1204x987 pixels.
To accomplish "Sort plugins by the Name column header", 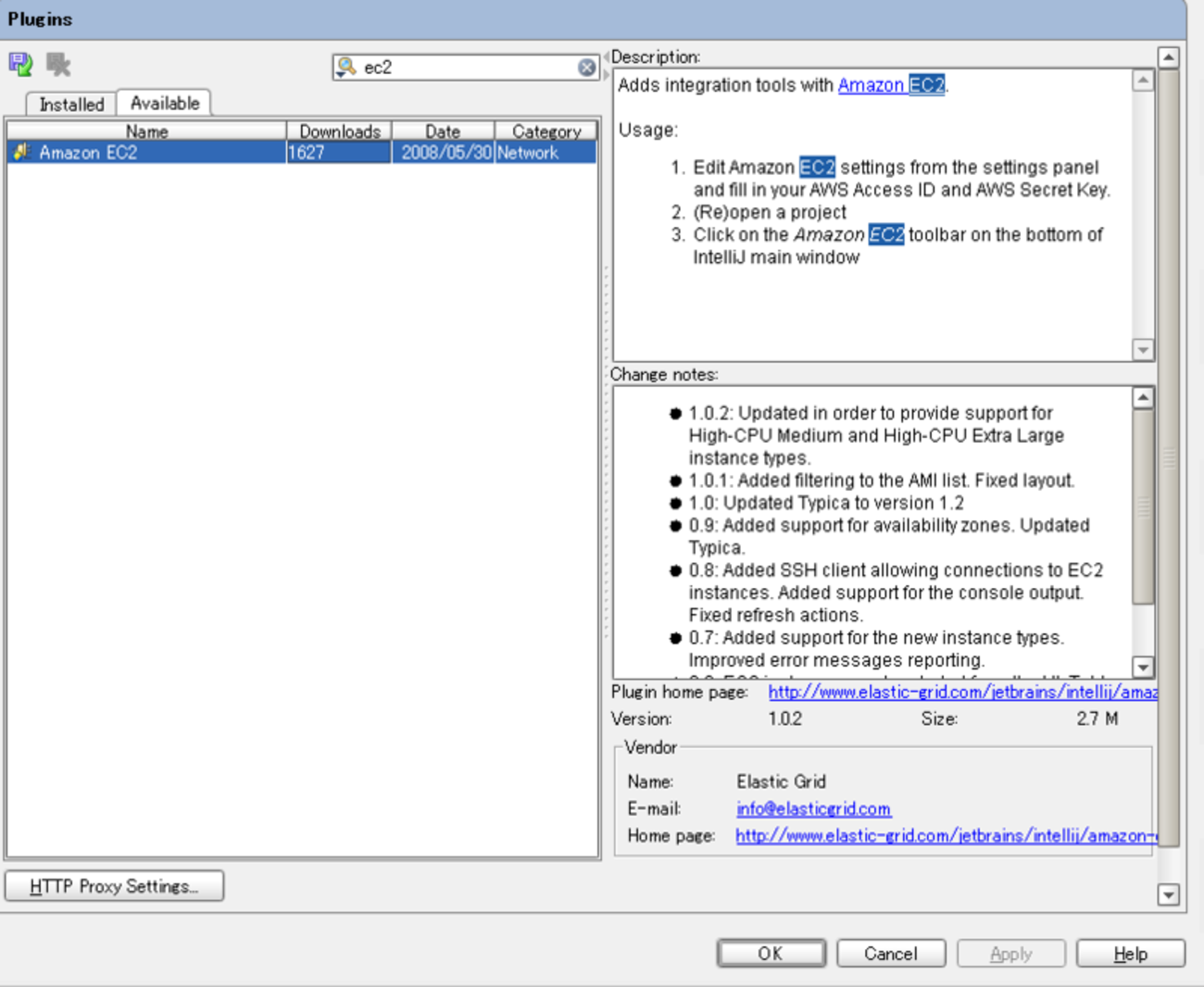I will (146, 131).
